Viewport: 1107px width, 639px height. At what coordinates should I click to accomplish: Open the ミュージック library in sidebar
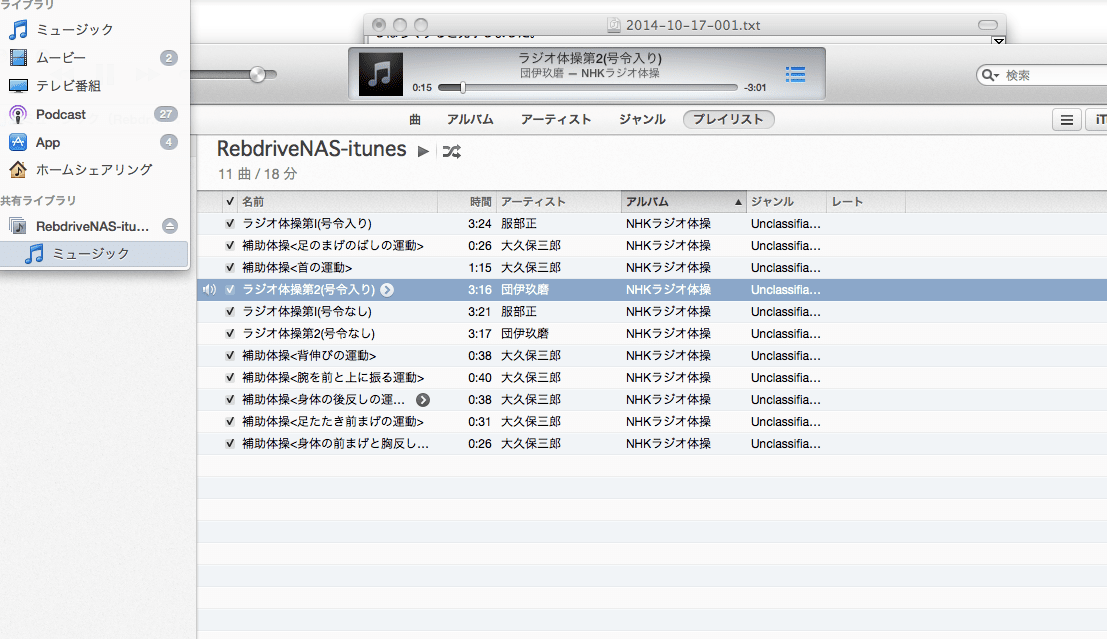[74, 30]
